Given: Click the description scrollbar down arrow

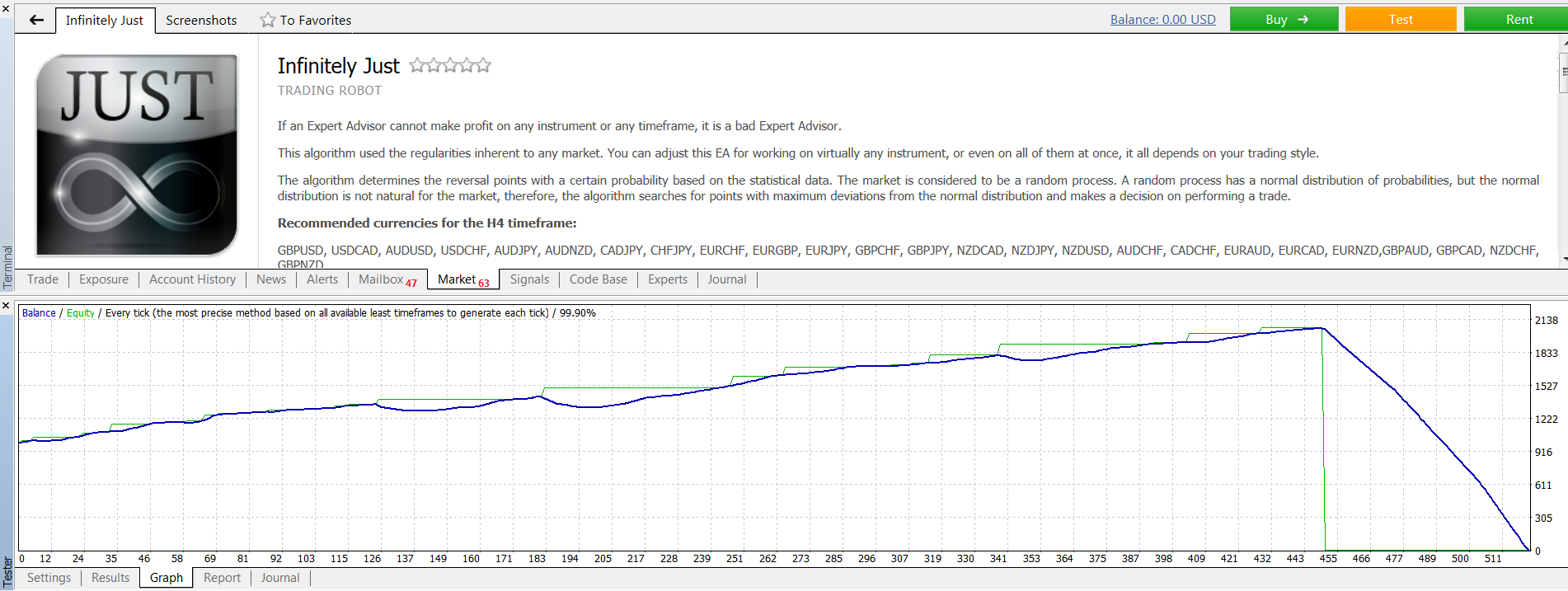Looking at the screenshot, I should click(x=1563, y=260).
